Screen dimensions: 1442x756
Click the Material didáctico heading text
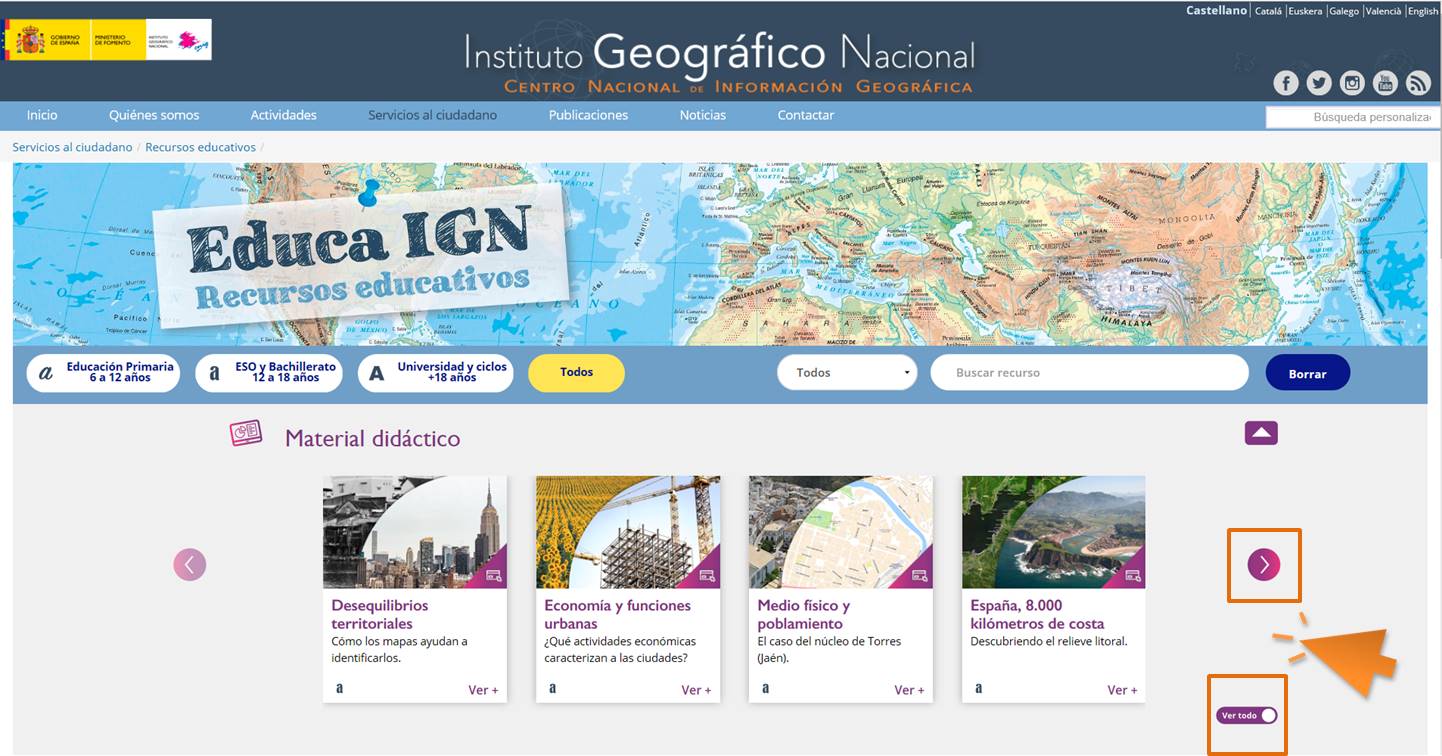click(x=373, y=439)
